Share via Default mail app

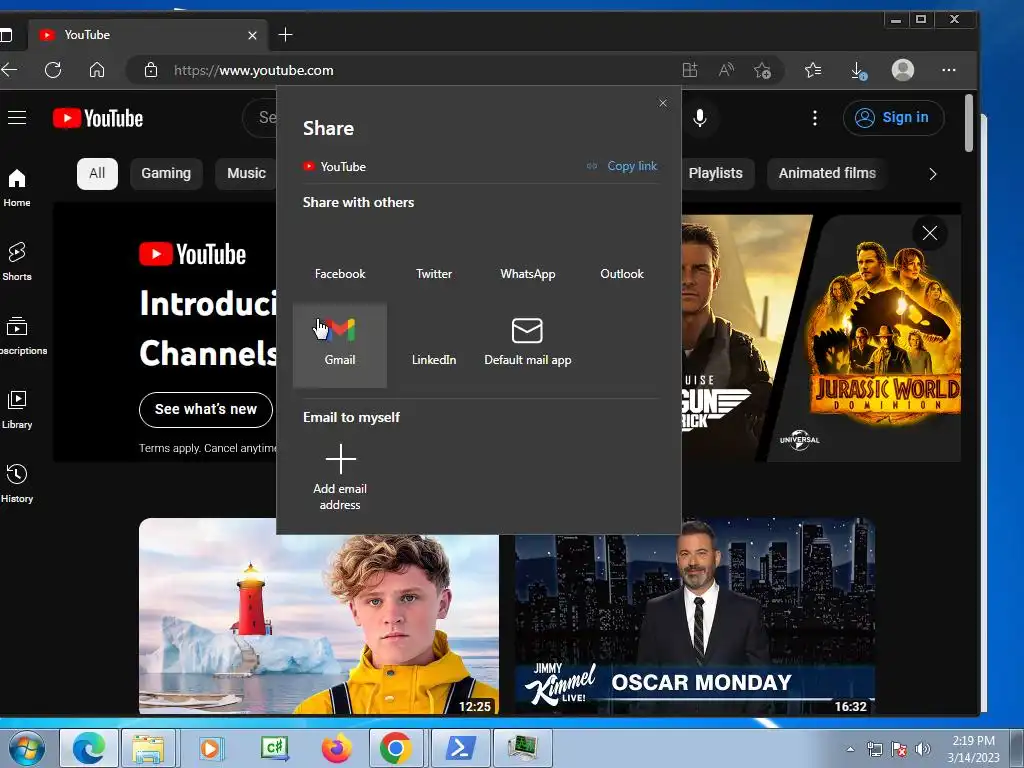(528, 342)
